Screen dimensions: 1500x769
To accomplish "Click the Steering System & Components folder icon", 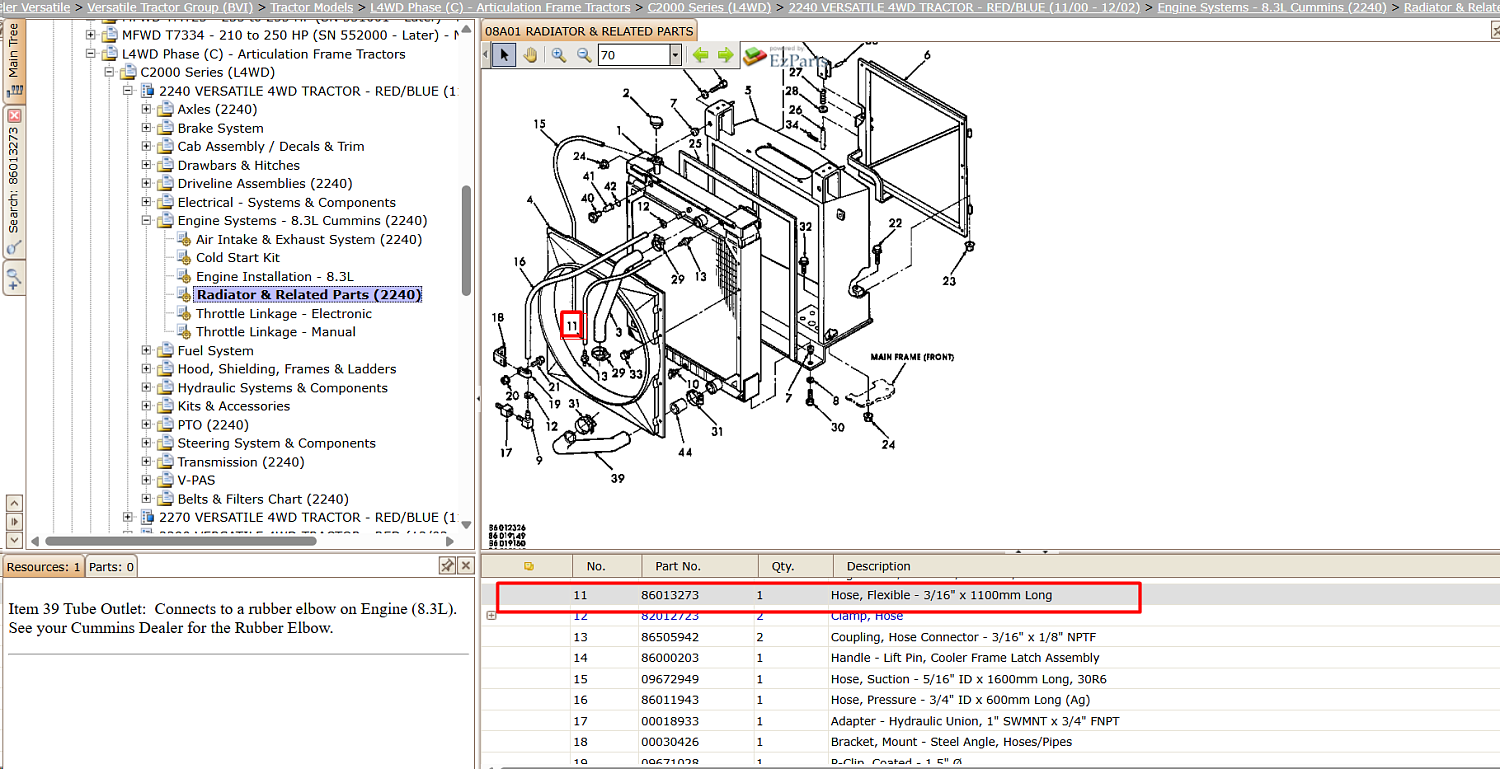I will 165,443.
